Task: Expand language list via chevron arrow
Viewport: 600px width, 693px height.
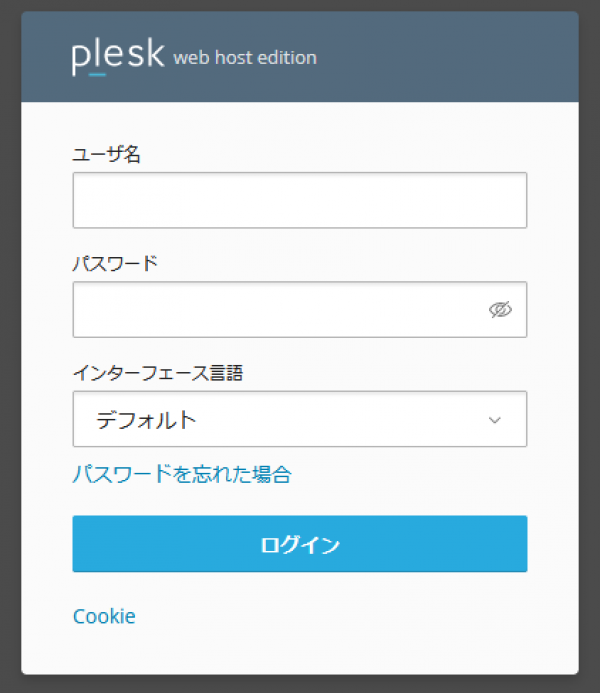Action: point(494,420)
